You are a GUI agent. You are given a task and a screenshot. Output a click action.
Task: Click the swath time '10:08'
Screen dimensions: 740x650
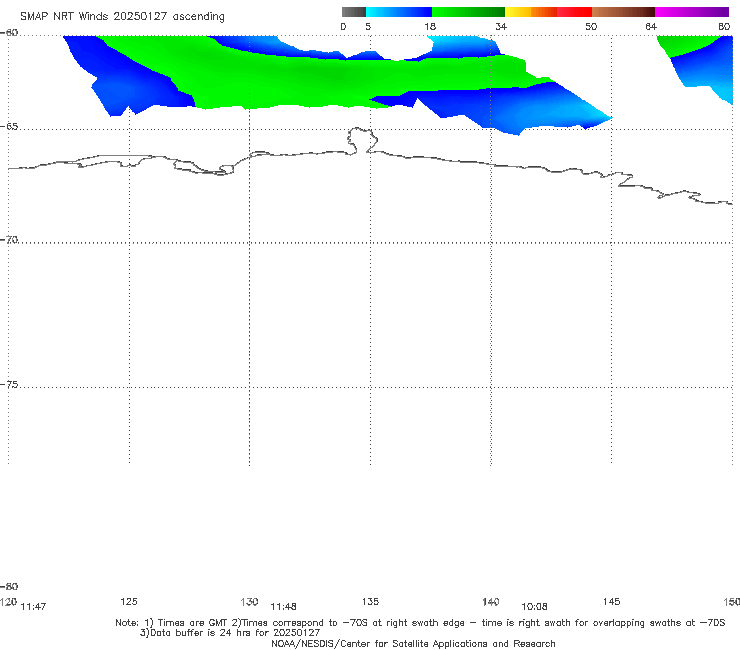click(534, 607)
